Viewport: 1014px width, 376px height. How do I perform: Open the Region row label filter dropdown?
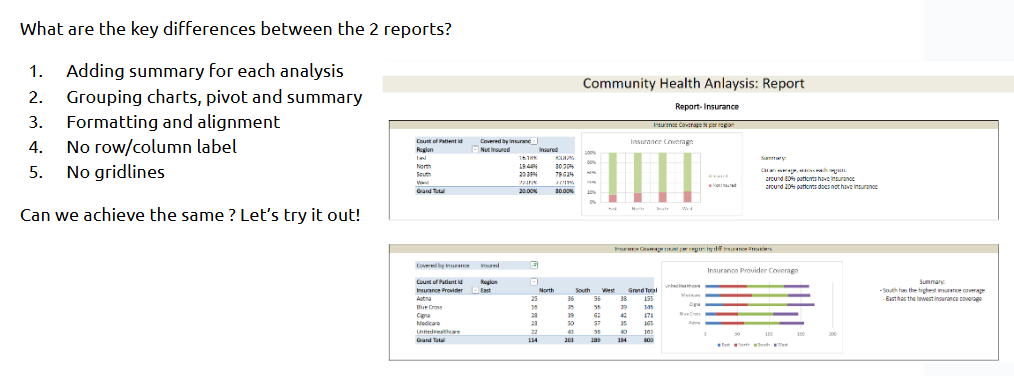[476, 149]
